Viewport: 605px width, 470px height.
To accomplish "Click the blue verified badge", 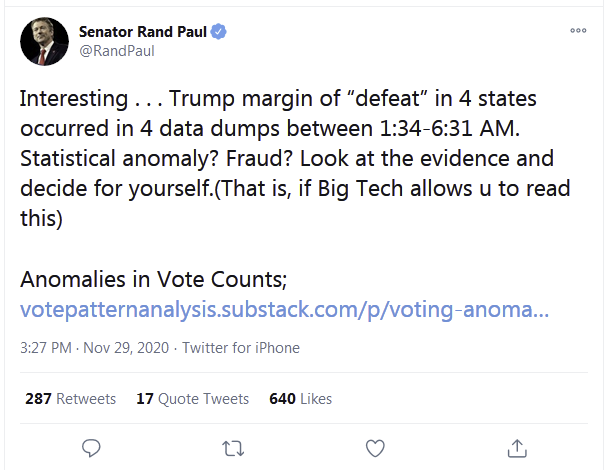I will click(x=218, y=32).
